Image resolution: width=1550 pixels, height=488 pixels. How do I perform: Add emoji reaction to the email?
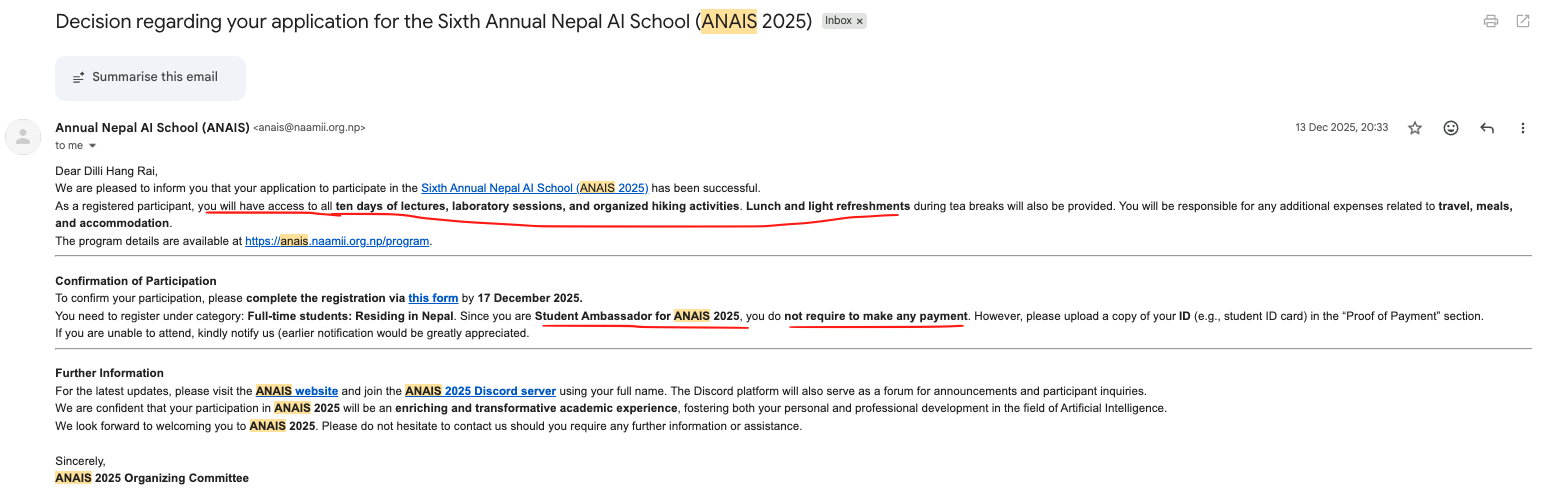[x=1451, y=128]
